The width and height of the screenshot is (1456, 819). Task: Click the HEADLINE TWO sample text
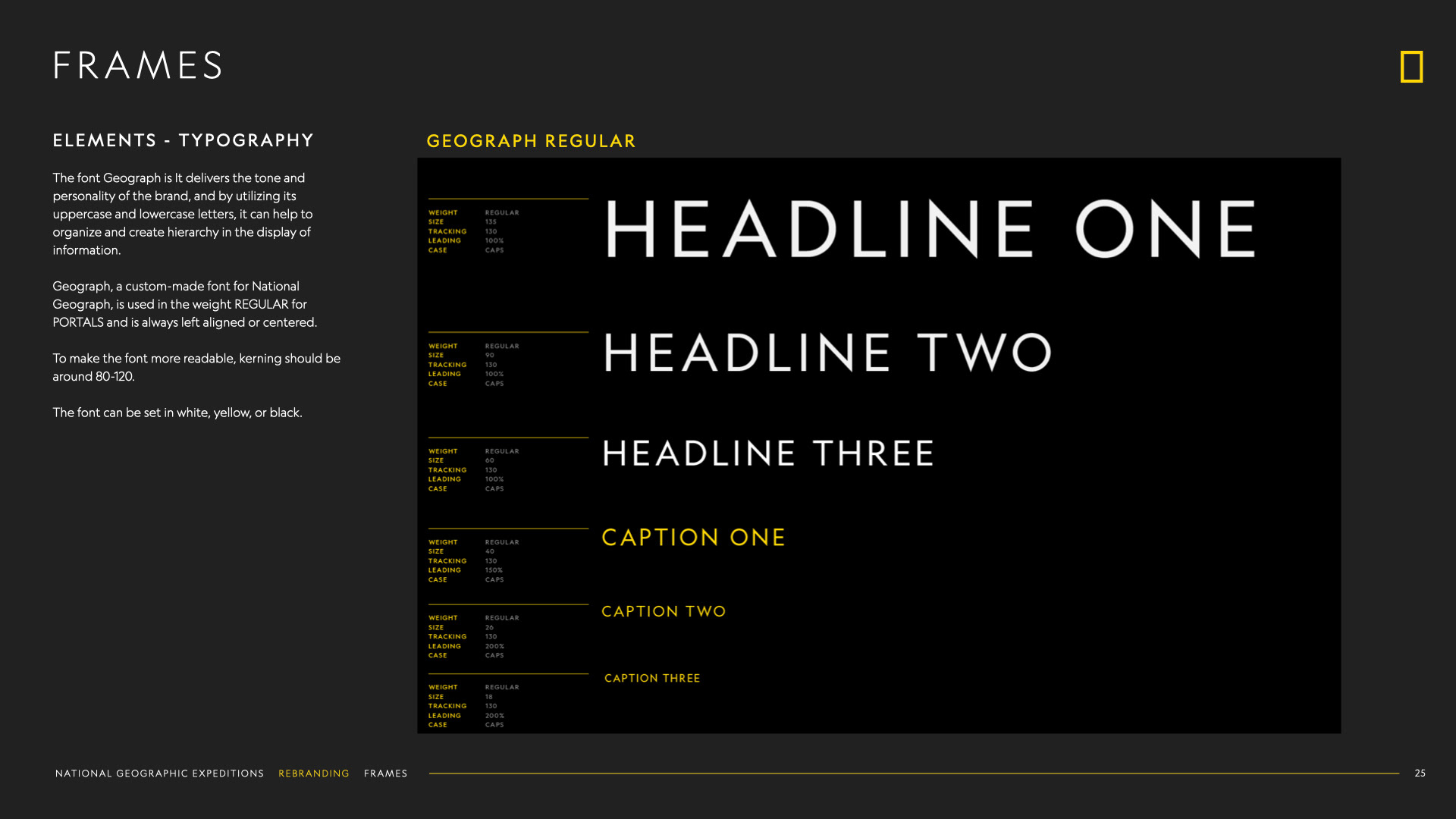pyautogui.click(x=827, y=353)
